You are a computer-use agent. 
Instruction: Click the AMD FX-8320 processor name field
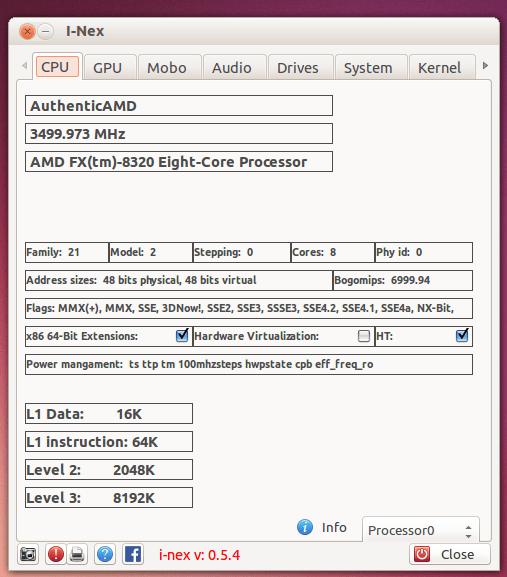coord(179,162)
